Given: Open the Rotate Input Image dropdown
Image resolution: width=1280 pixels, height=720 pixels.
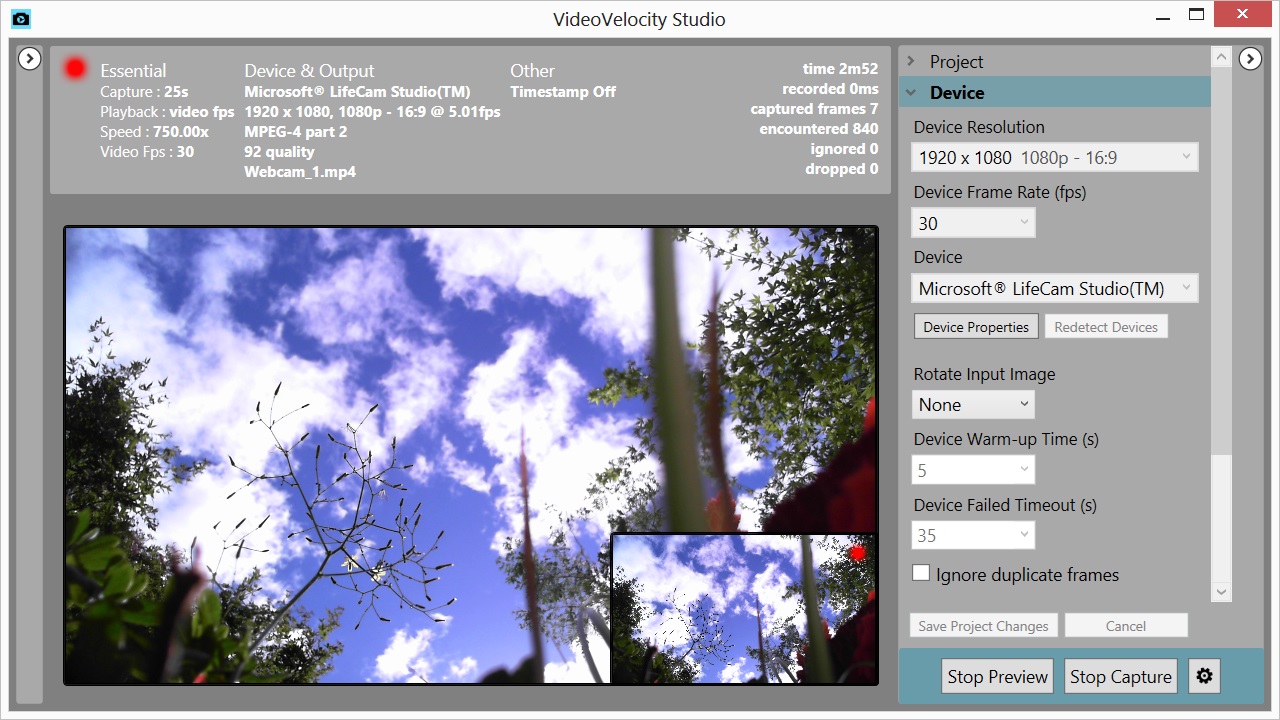Looking at the screenshot, I should pos(973,404).
